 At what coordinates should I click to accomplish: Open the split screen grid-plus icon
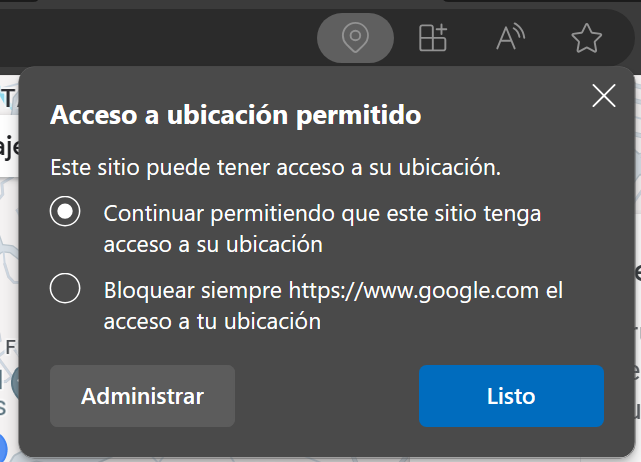tap(432, 39)
